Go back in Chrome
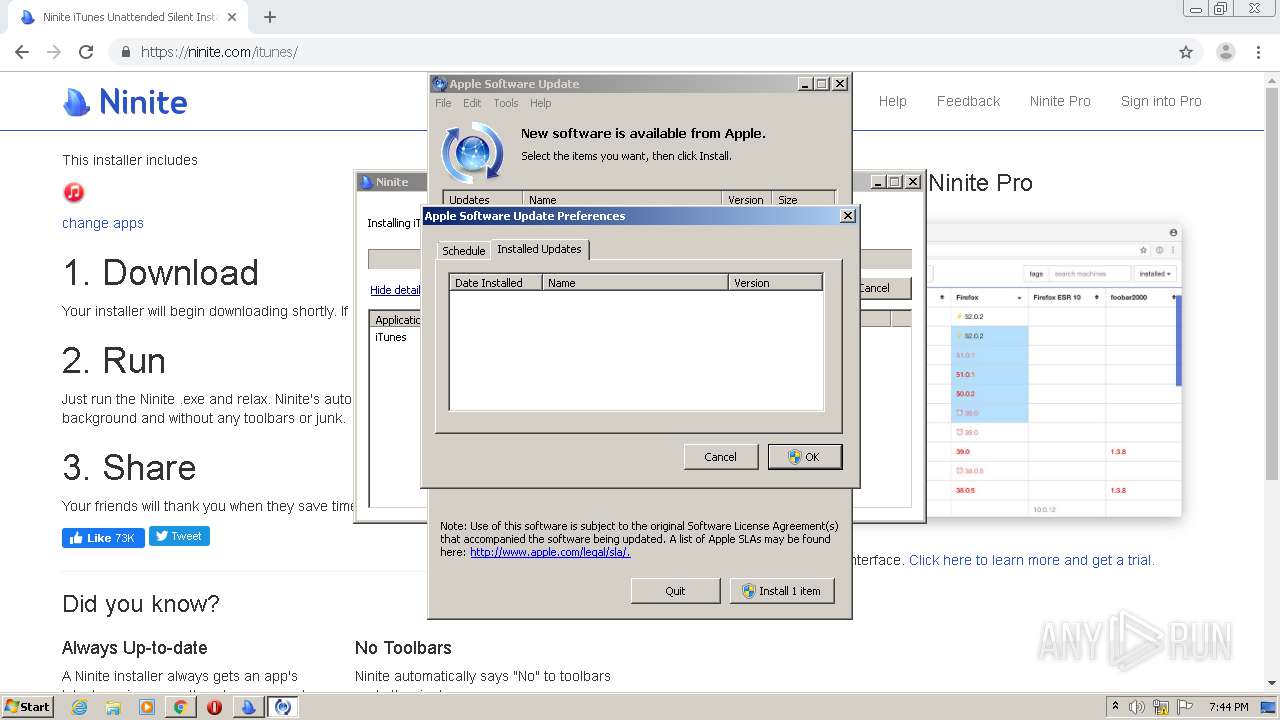Image resolution: width=1280 pixels, height=720 pixels. (x=22, y=52)
